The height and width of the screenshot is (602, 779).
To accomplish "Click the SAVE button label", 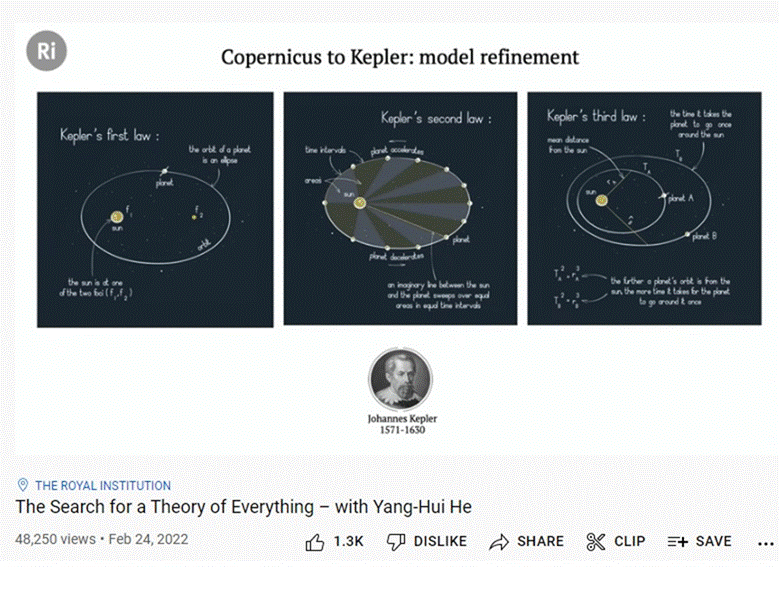I will point(713,541).
